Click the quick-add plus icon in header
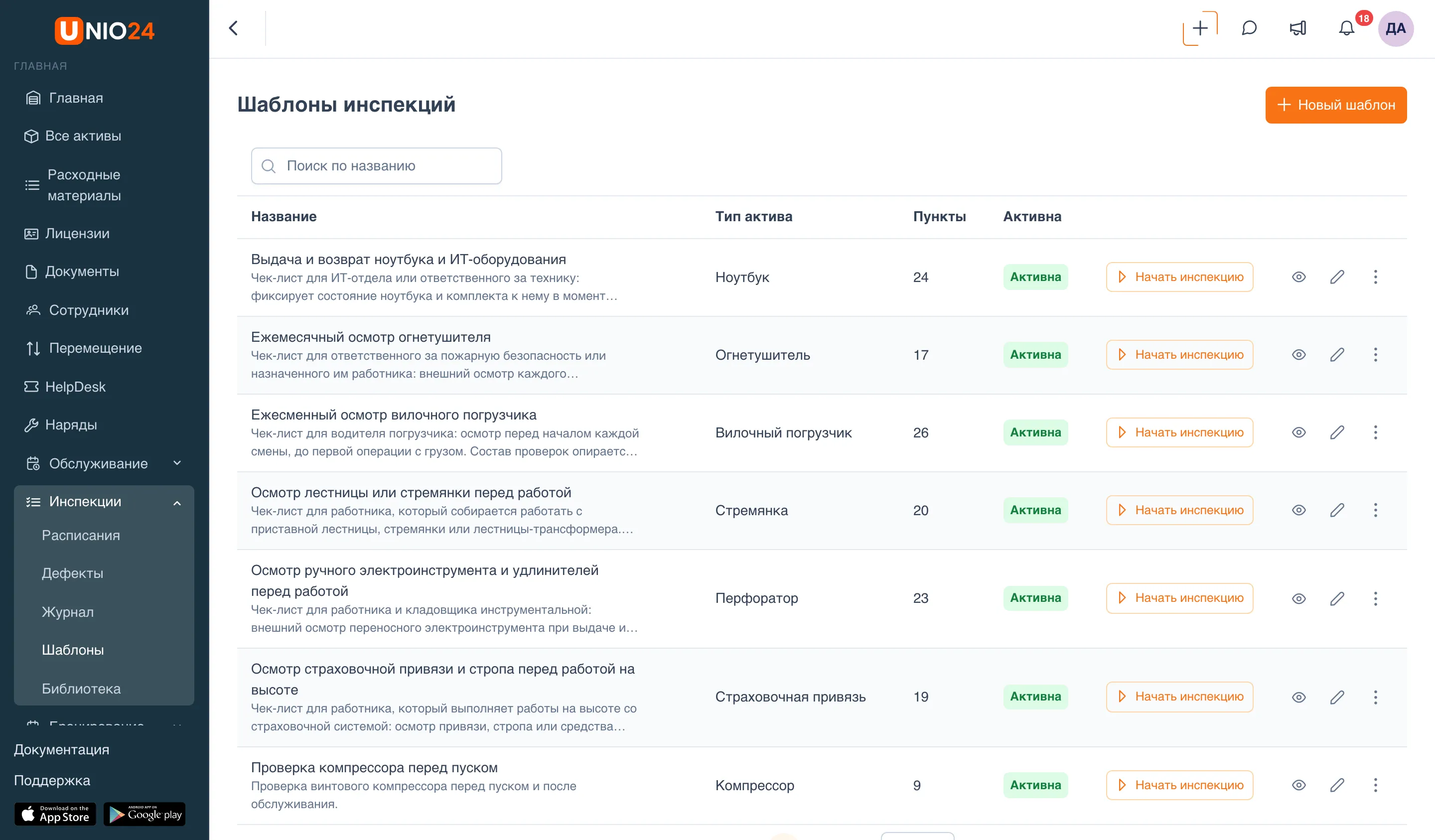Image resolution: width=1435 pixels, height=840 pixels. [x=1200, y=28]
